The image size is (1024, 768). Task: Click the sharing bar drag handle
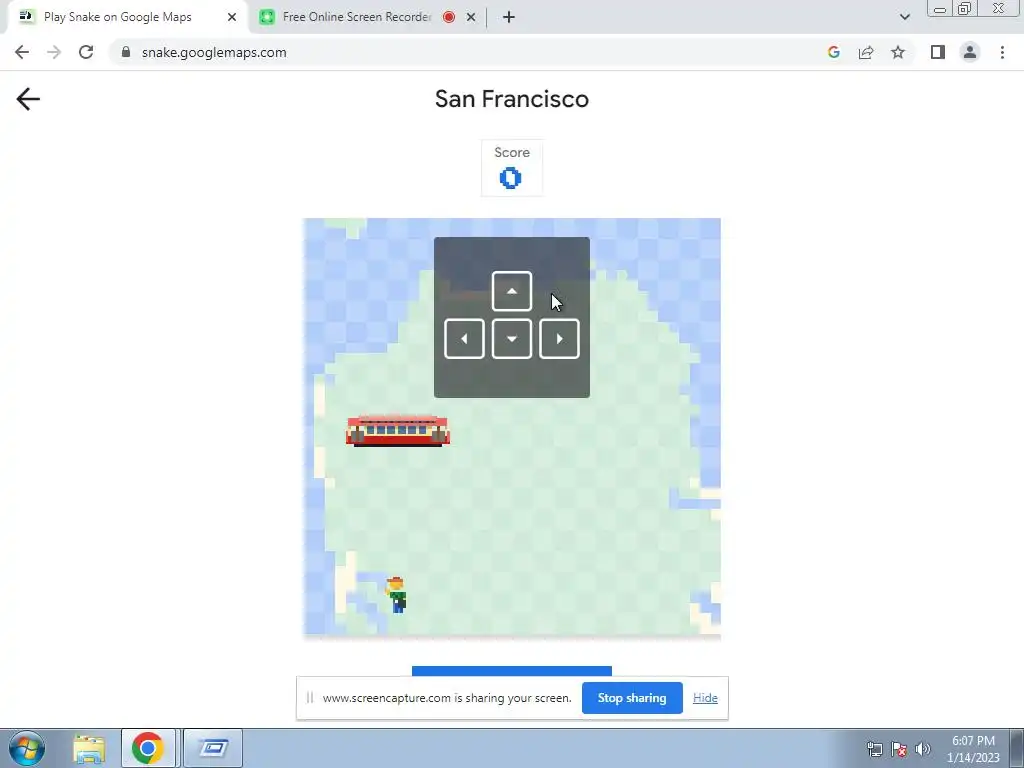(x=310, y=698)
